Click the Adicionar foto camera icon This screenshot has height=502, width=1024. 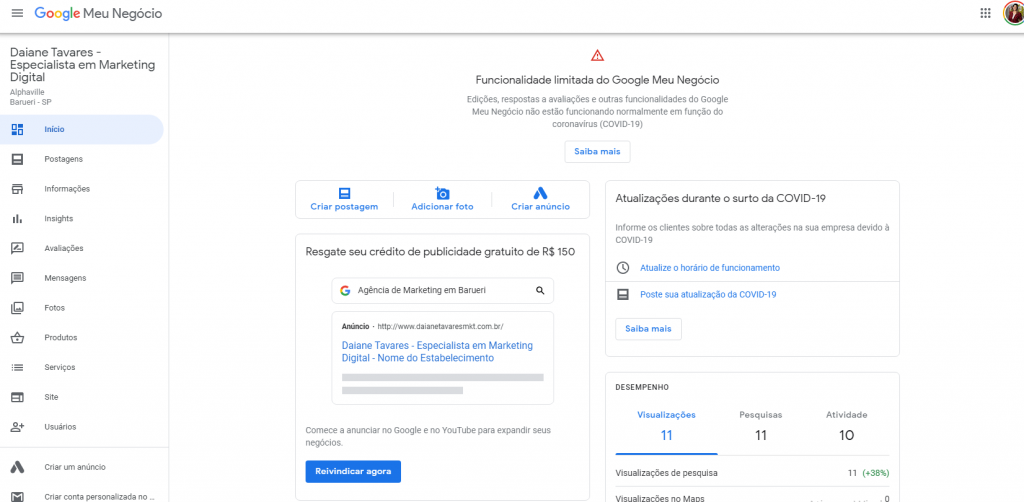pos(442,193)
